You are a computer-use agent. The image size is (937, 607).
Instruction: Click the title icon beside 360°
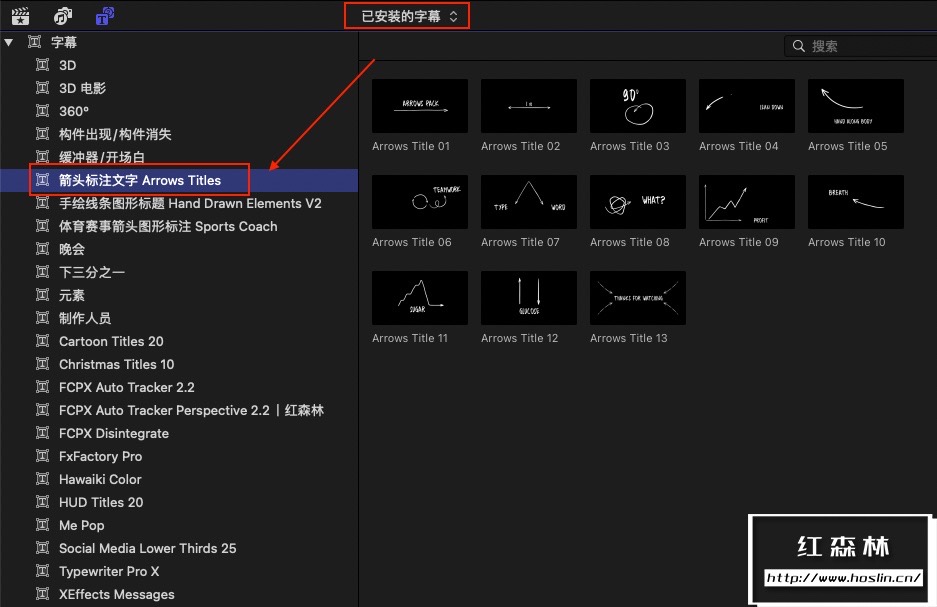click(x=42, y=111)
